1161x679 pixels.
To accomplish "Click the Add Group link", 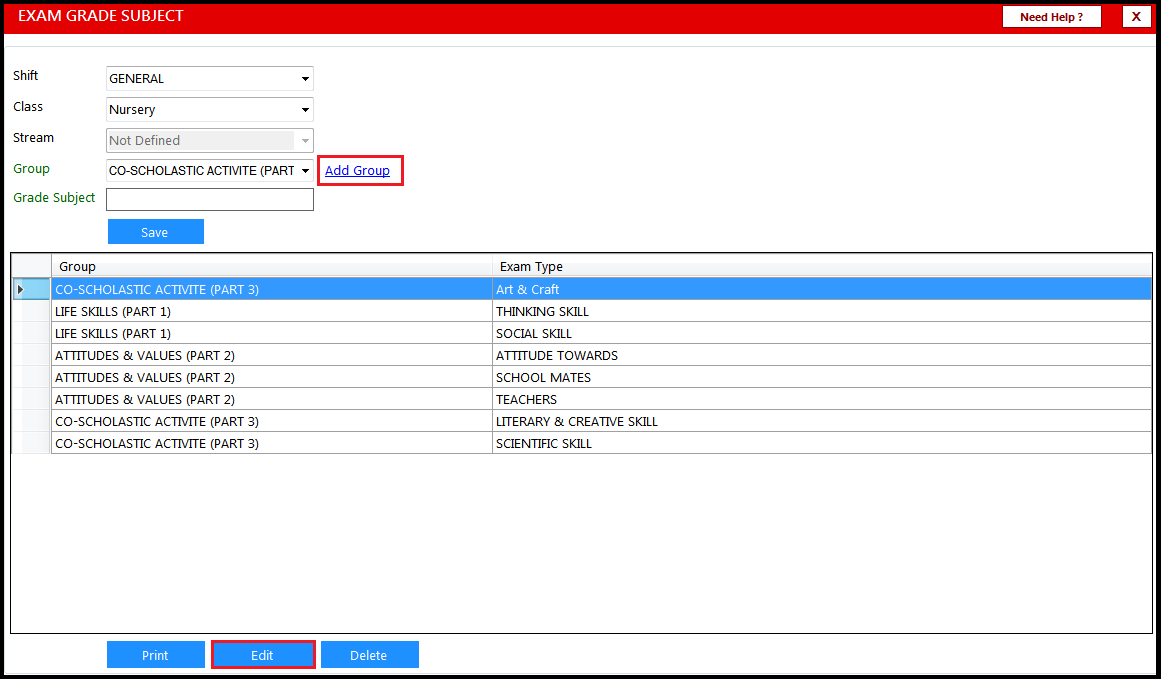I will tap(358, 170).
